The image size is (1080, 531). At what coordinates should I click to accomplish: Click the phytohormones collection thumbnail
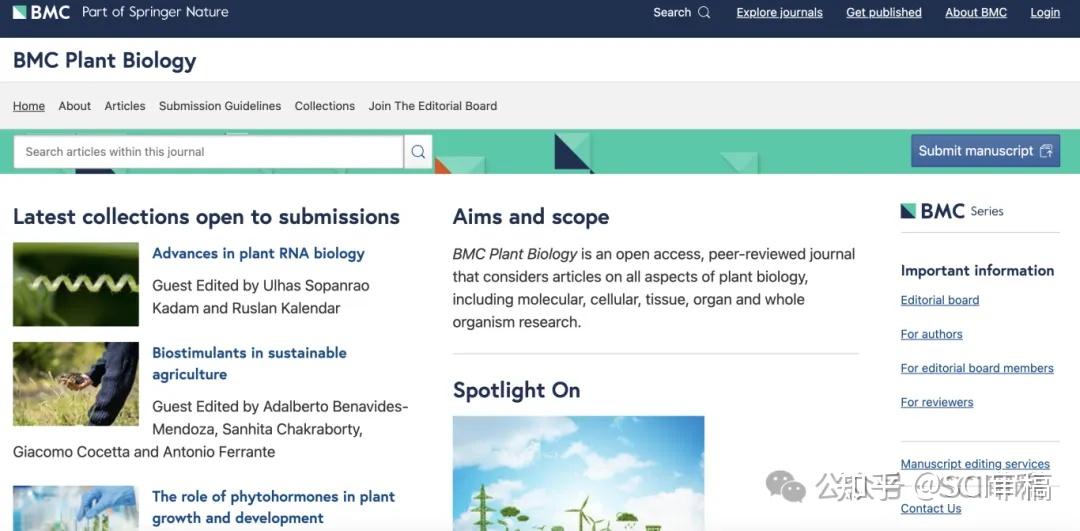pyautogui.click(x=76, y=508)
